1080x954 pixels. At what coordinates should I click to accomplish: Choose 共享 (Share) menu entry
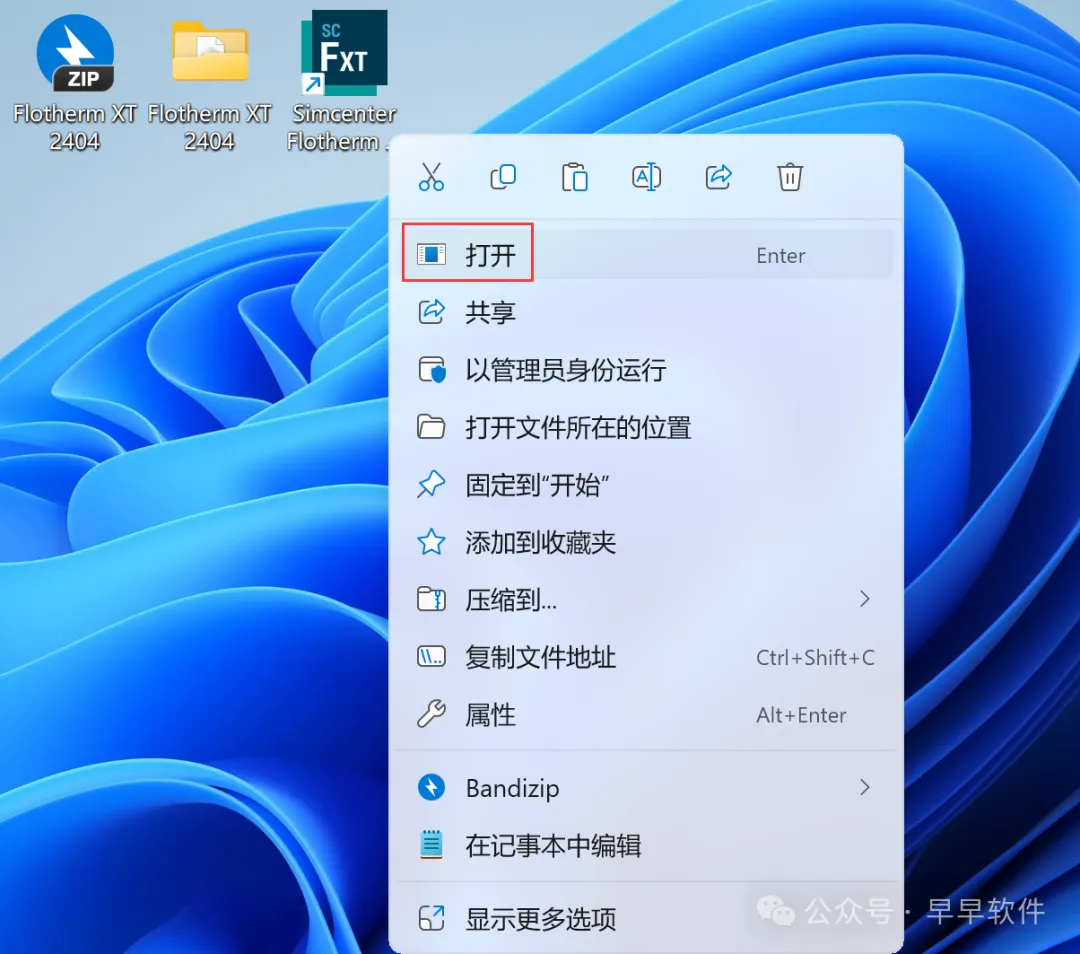pyautogui.click(x=646, y=312)
